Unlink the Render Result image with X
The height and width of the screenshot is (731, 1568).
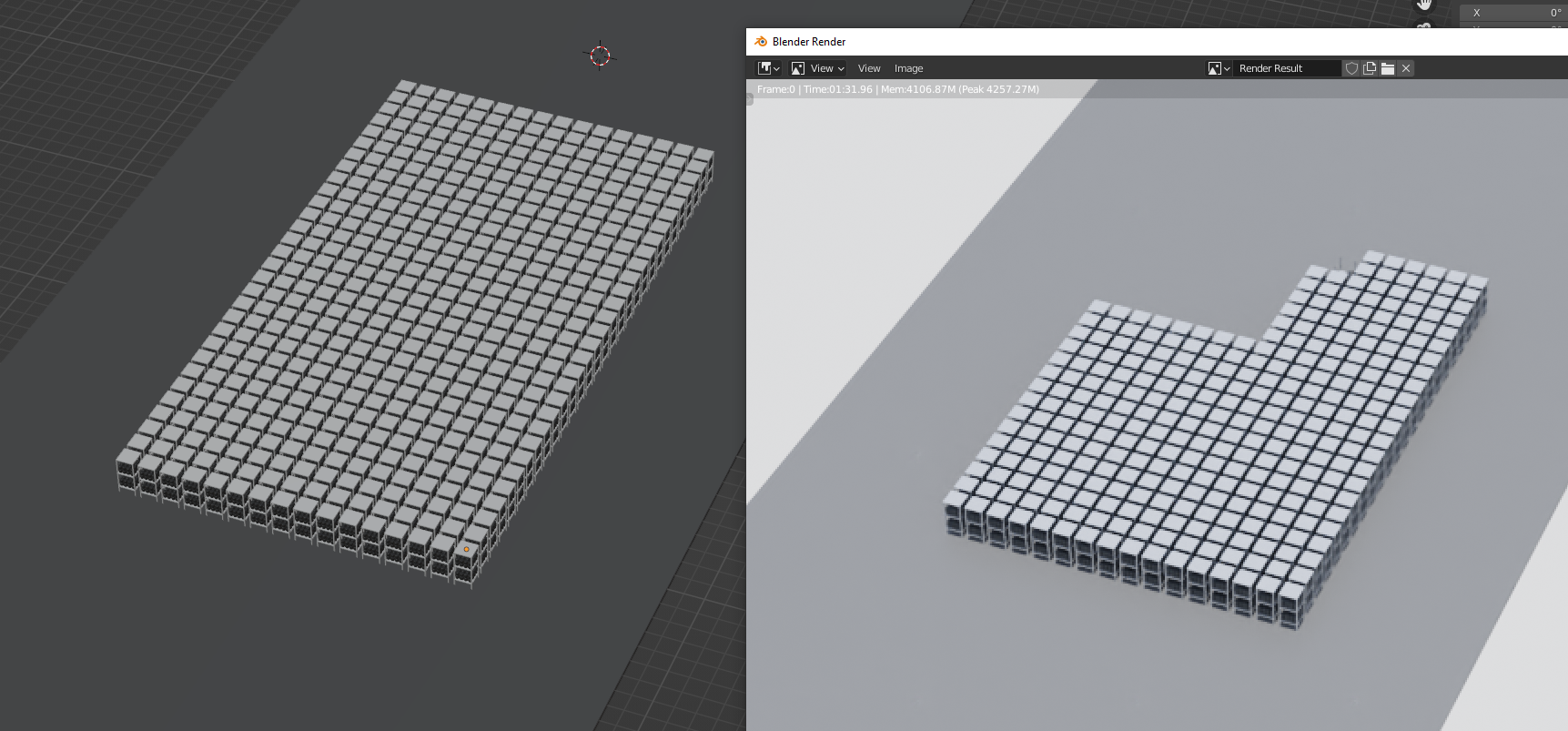click(1406, 68)
